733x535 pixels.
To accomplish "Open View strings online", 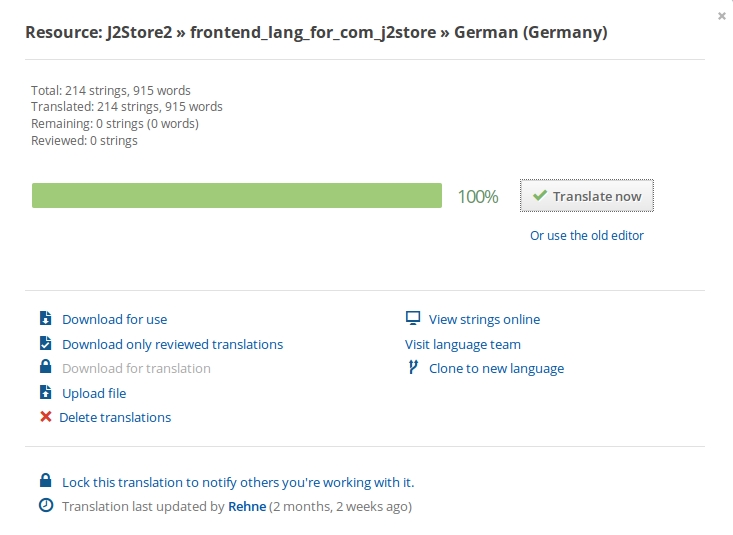I will (484, 319).
